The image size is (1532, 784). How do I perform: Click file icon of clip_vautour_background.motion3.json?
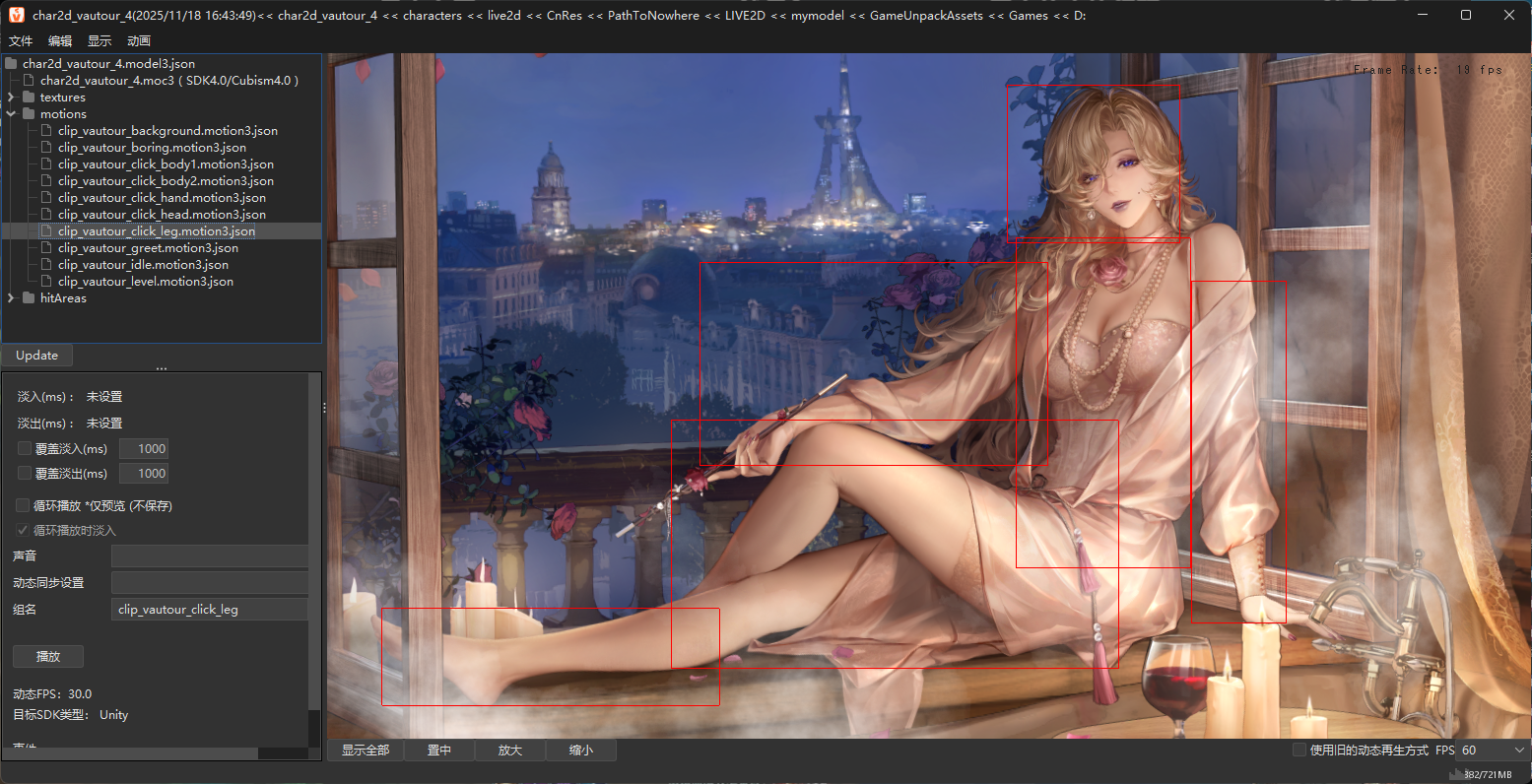(x=46, y=131)
